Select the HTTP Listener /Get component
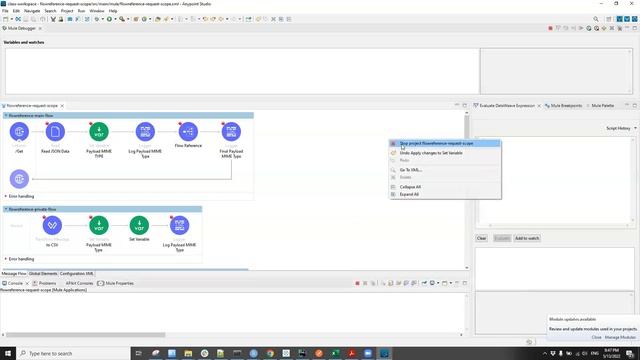Viewport: 640px width, 360px height. click(x=19, y=131)
